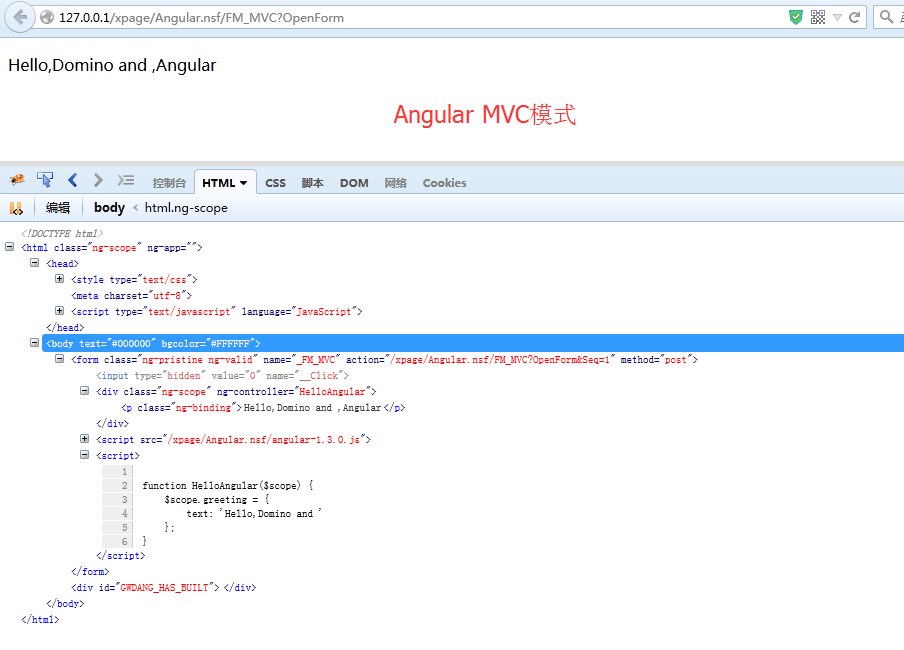Click the break on mutate icon
The image size is (904, 650).
(16, 208)
